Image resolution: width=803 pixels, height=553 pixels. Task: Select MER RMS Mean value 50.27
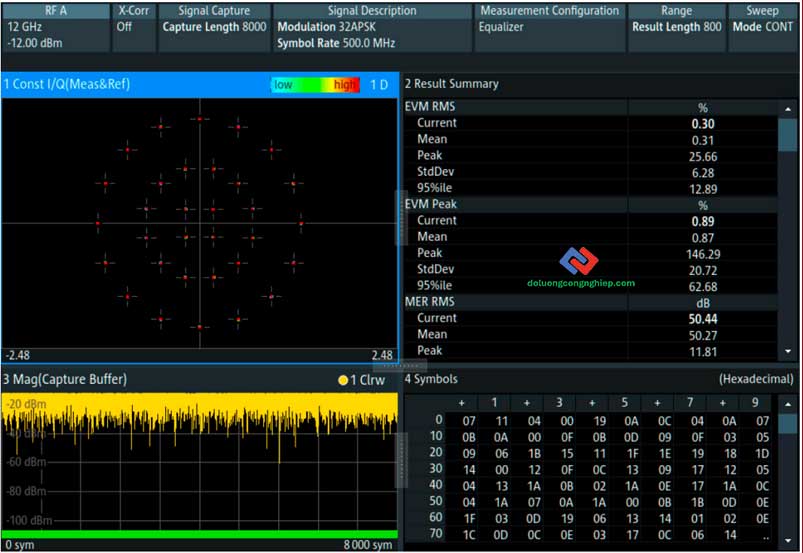pyautogui.click(x=703, y=336)
